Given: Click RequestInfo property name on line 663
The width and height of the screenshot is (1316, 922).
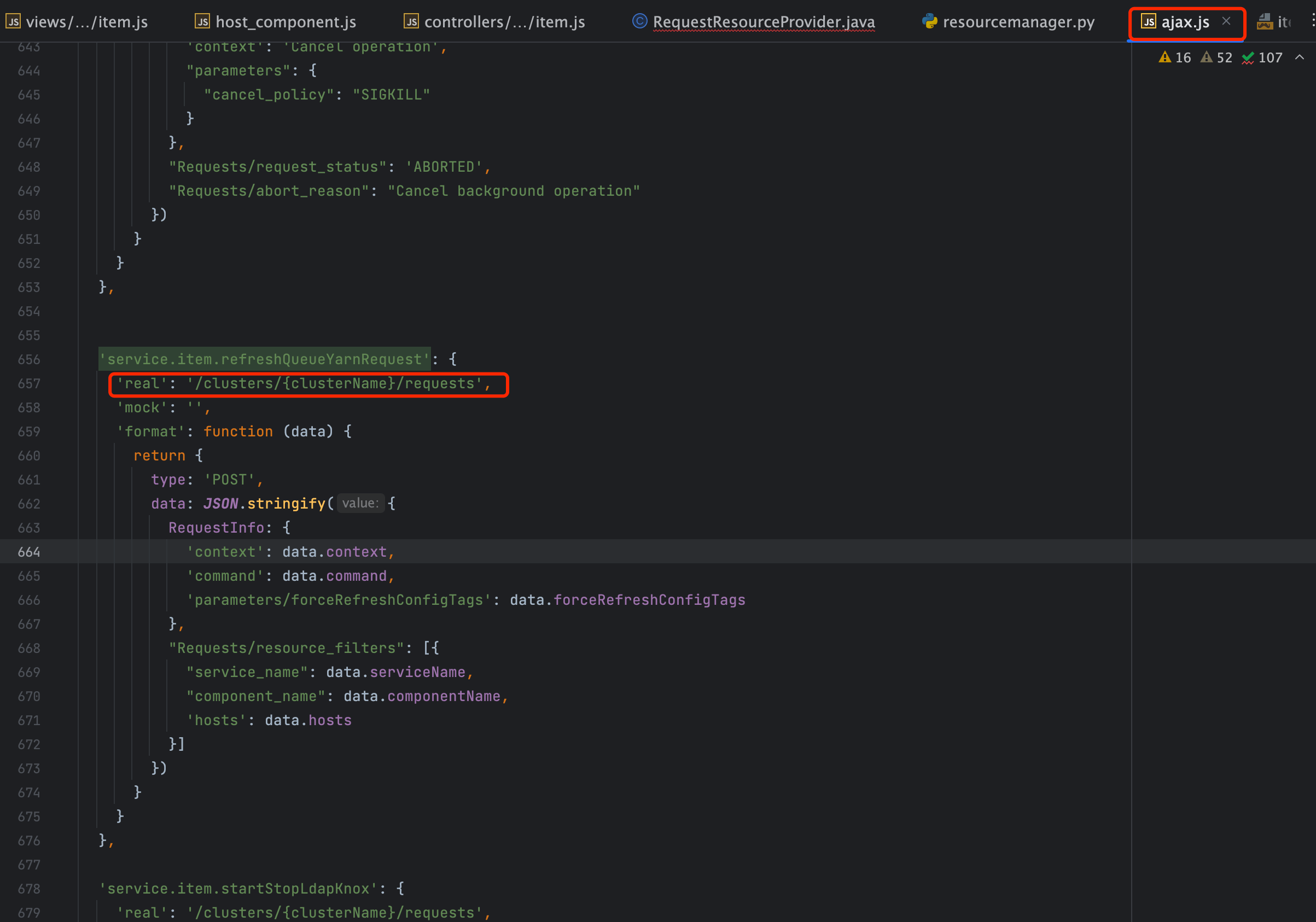Looking at the screenshot, I should click(216, 528).
